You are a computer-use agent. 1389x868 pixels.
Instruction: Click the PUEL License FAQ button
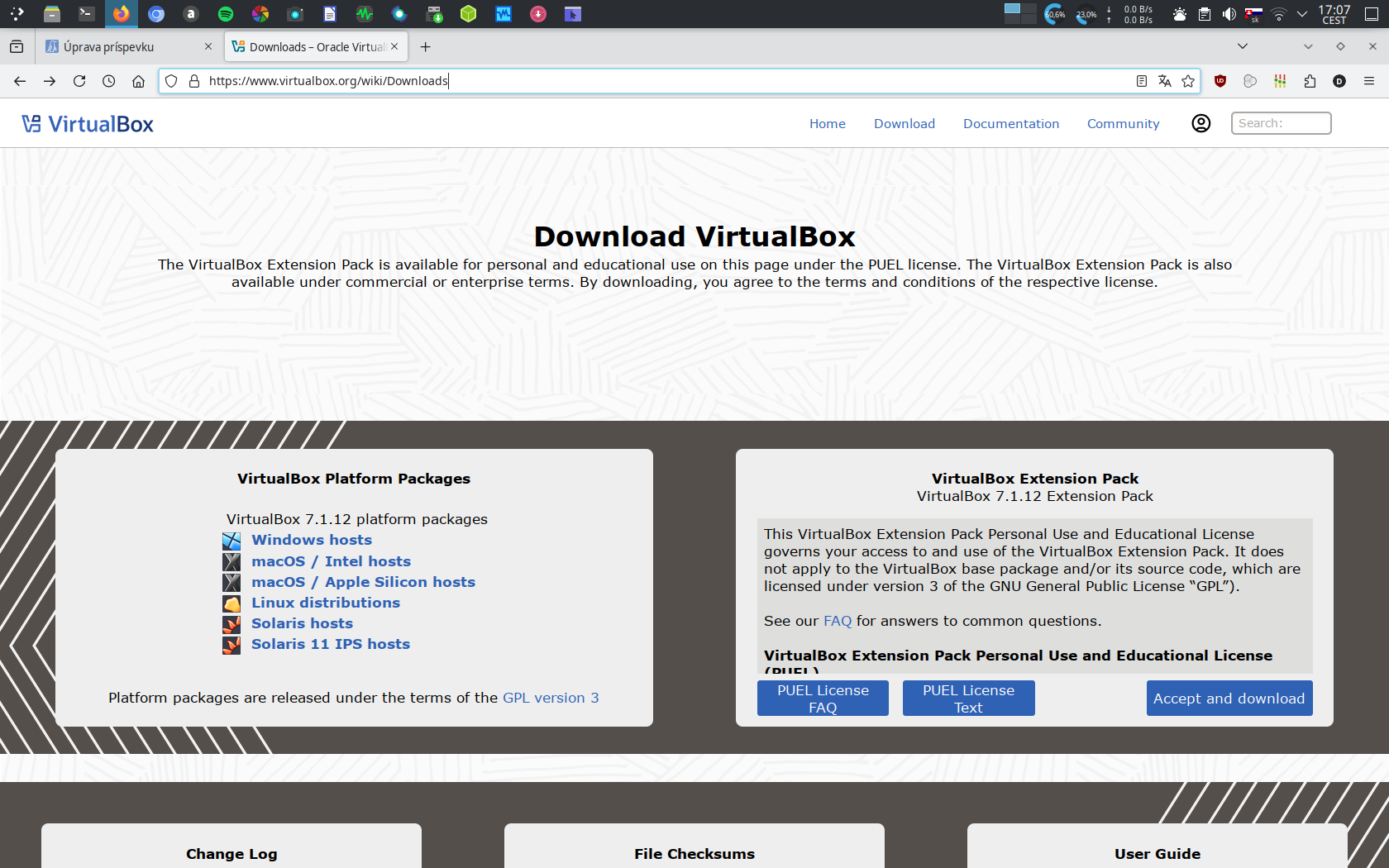click(x=823, y=699)
